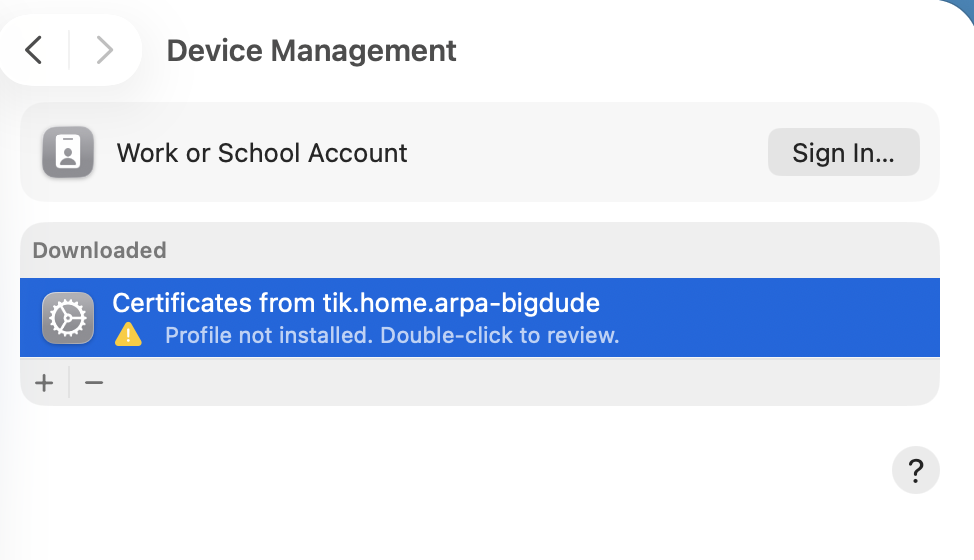Go back with the left chevron
This screenshot has height=560, width=974.
pyautogui.click(x=34, y=50)
